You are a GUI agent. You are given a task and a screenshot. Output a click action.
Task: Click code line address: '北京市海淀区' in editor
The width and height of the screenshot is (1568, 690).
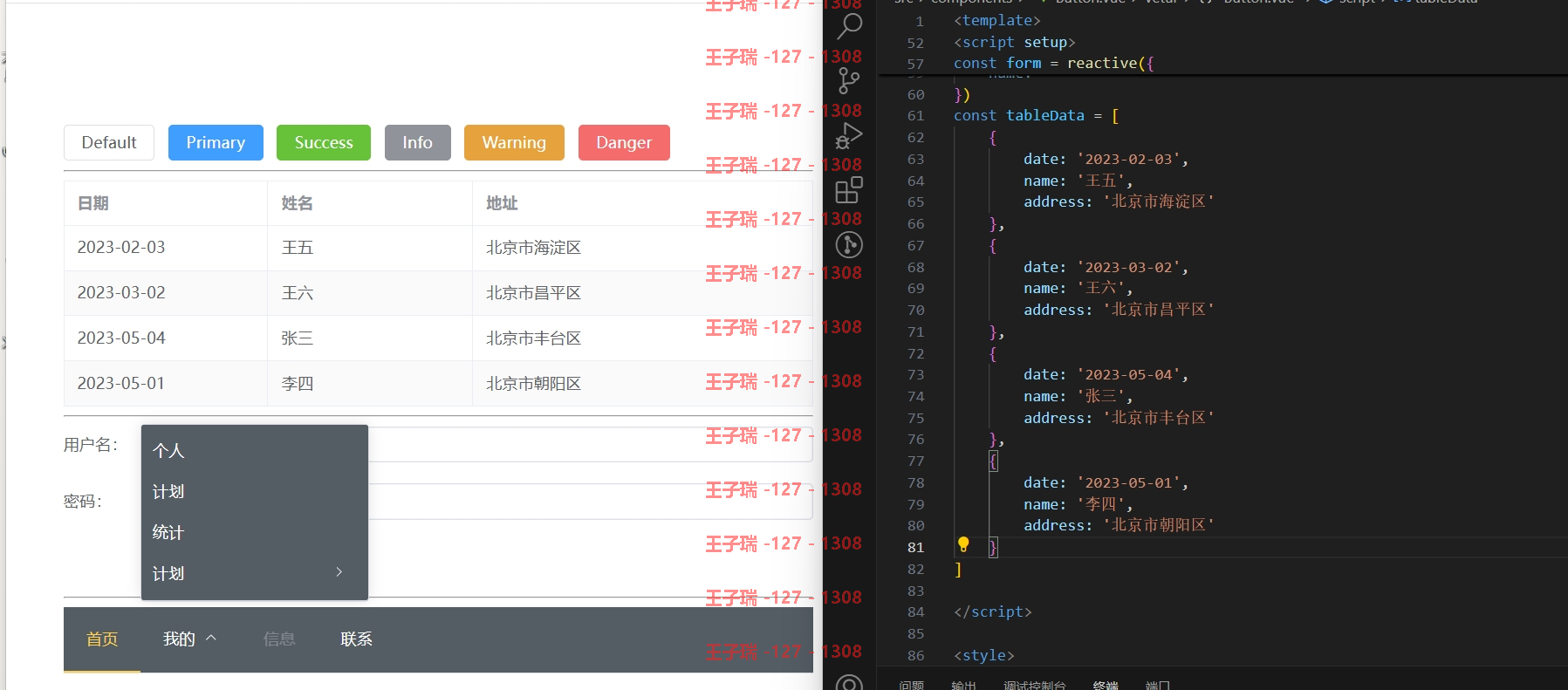point(1119,202)
